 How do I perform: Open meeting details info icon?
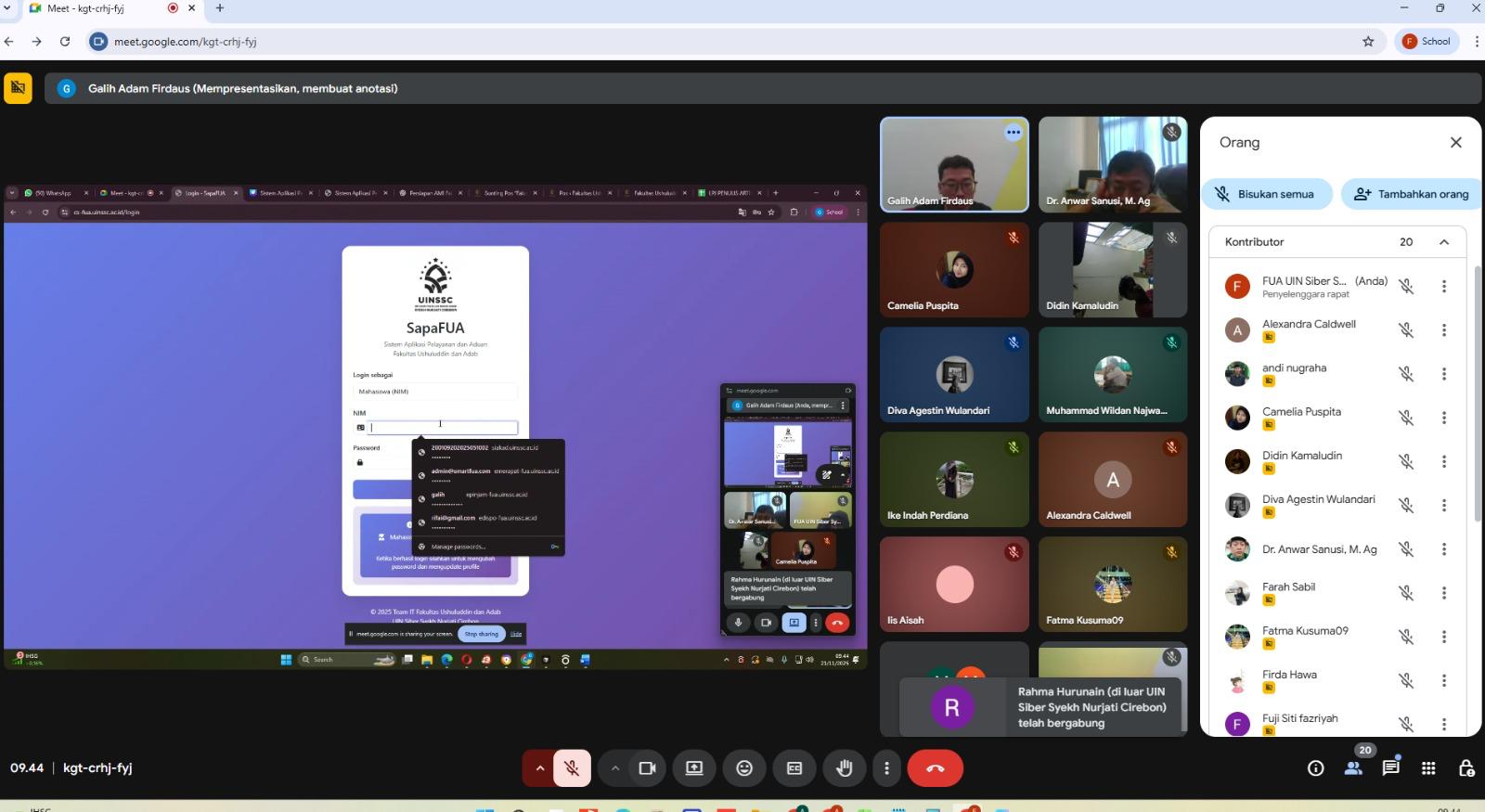tap(1315, 768)
